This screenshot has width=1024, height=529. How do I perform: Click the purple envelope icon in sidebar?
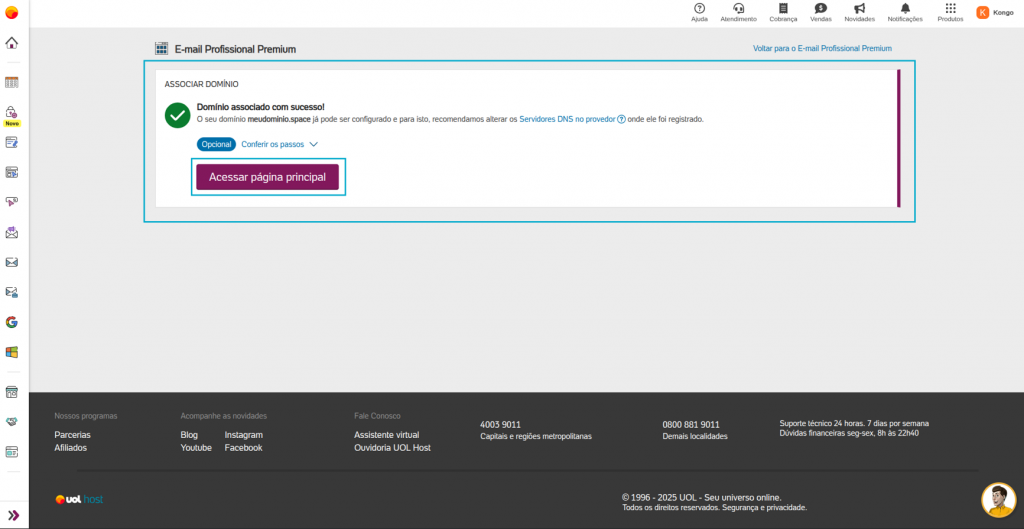click(x=12, y=232)
